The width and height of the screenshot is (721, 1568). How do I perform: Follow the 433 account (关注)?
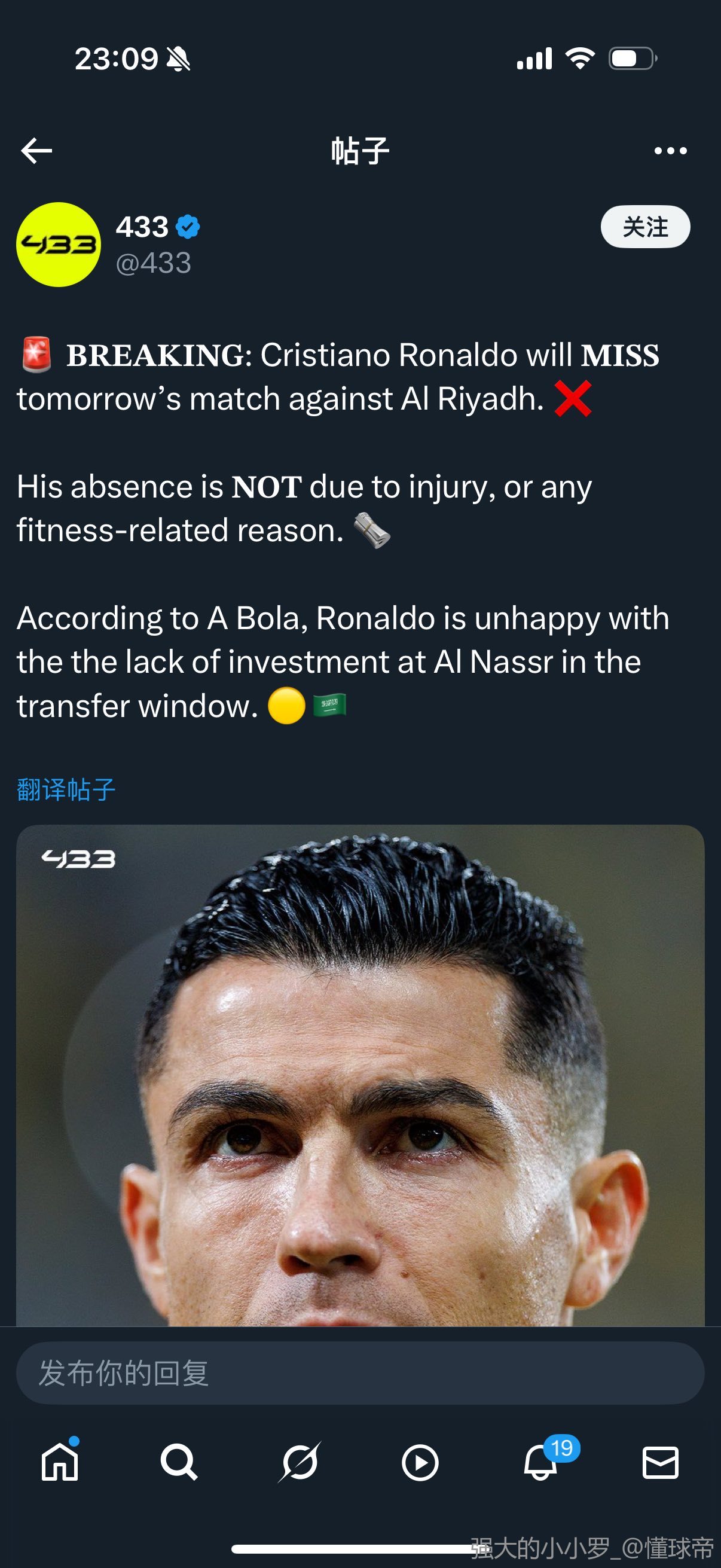pos(645,227)
